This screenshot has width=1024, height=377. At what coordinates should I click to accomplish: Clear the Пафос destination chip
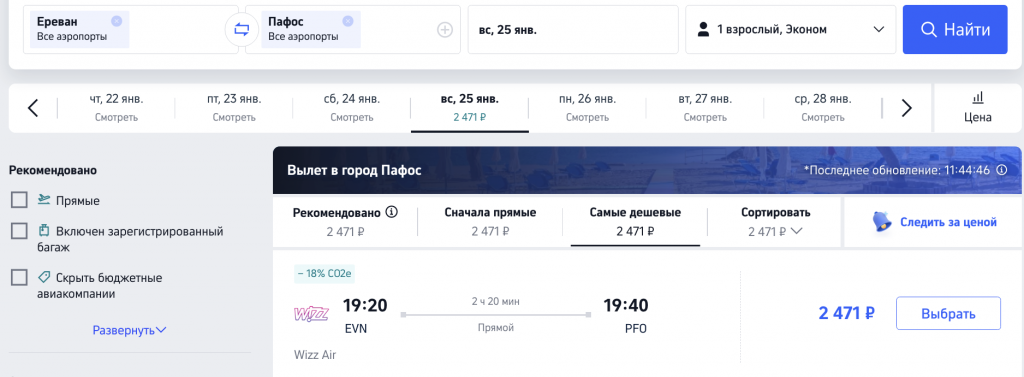348,21
